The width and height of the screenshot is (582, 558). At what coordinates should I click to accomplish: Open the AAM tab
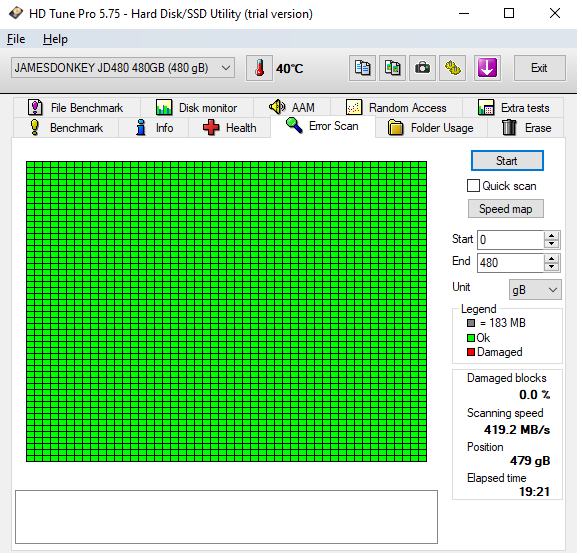click(x=292, y=108)
